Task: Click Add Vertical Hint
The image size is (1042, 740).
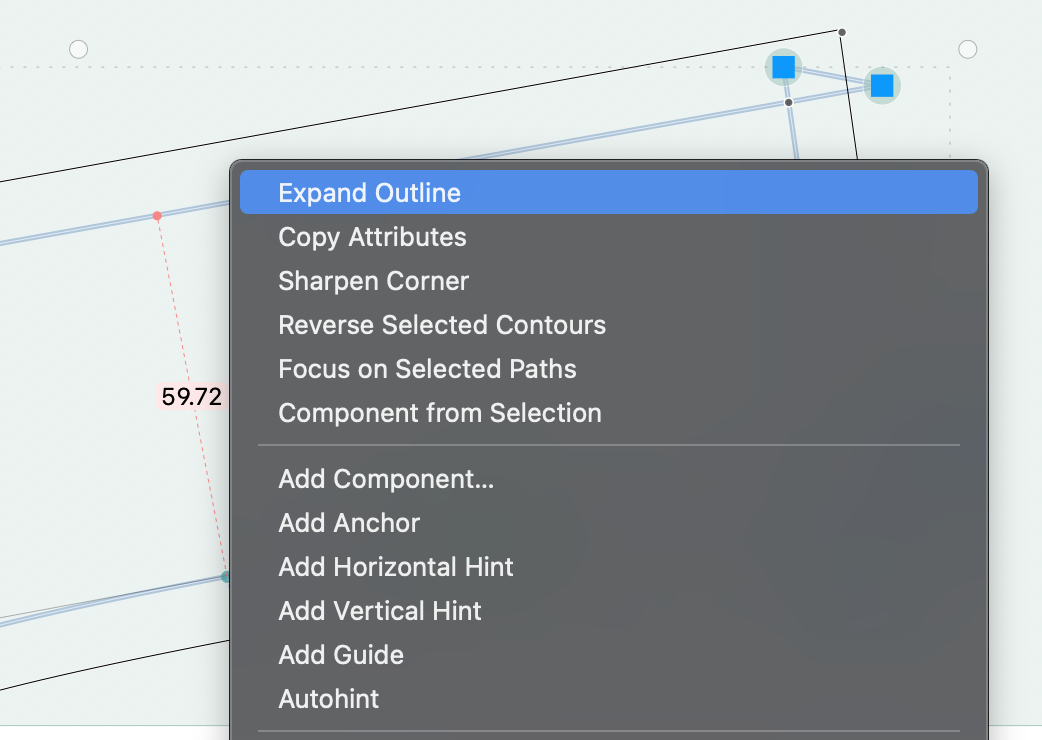Action: click(380, 611)
